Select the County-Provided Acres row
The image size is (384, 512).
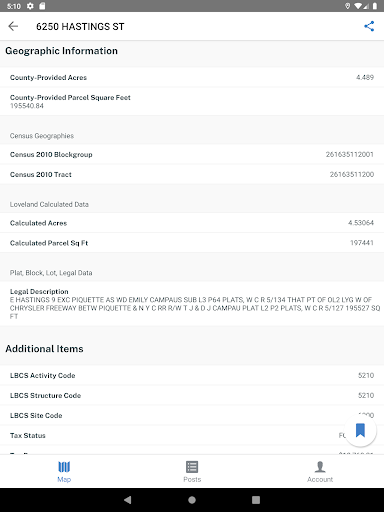pos(192,77)
